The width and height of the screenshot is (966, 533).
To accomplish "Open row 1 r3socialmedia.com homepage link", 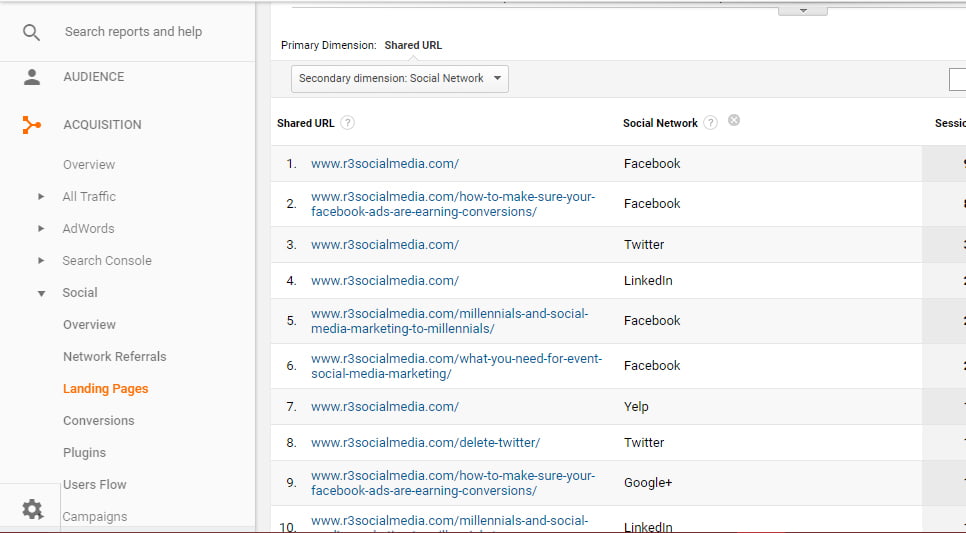I will pyautogui.click(x=385, y=163).
